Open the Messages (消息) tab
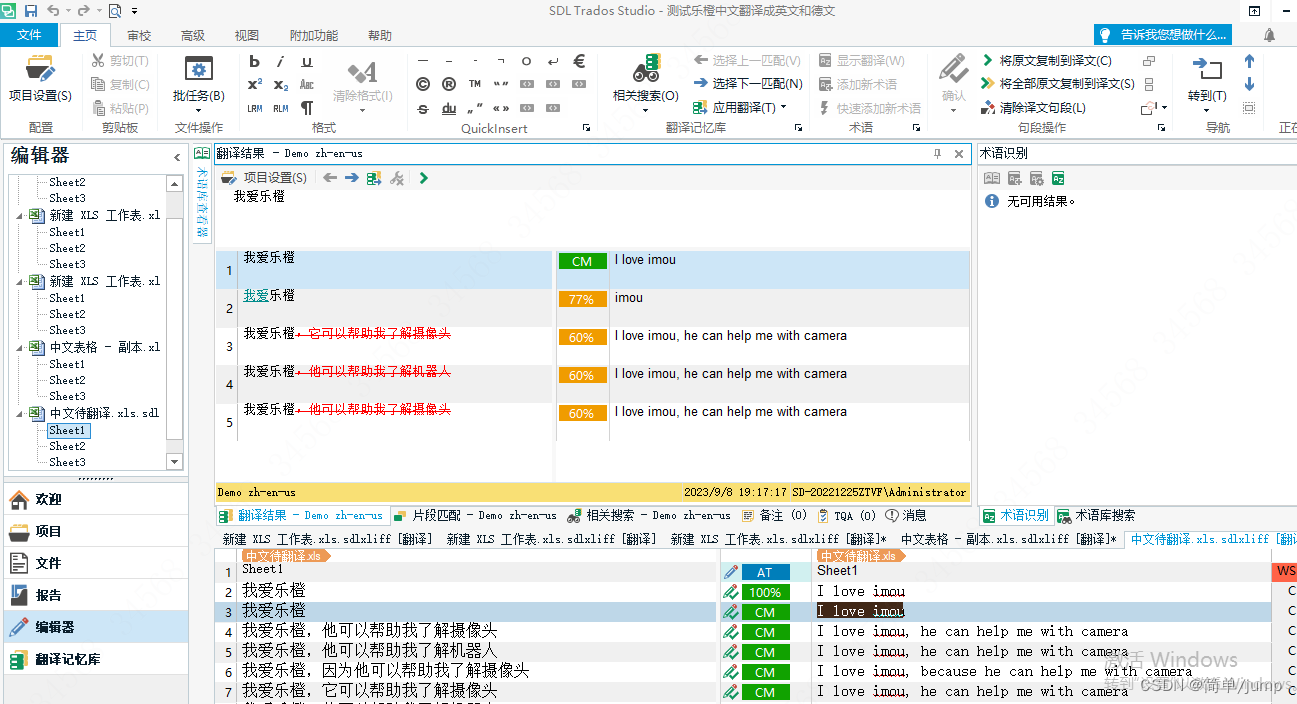The image size is (1297, 704). (x=905, y=516)
